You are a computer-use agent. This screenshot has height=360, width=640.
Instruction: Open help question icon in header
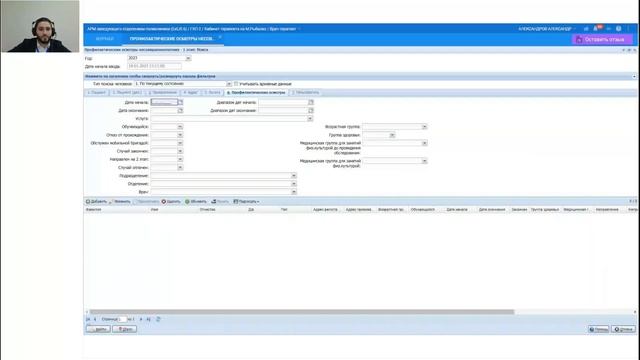(618, 29)
